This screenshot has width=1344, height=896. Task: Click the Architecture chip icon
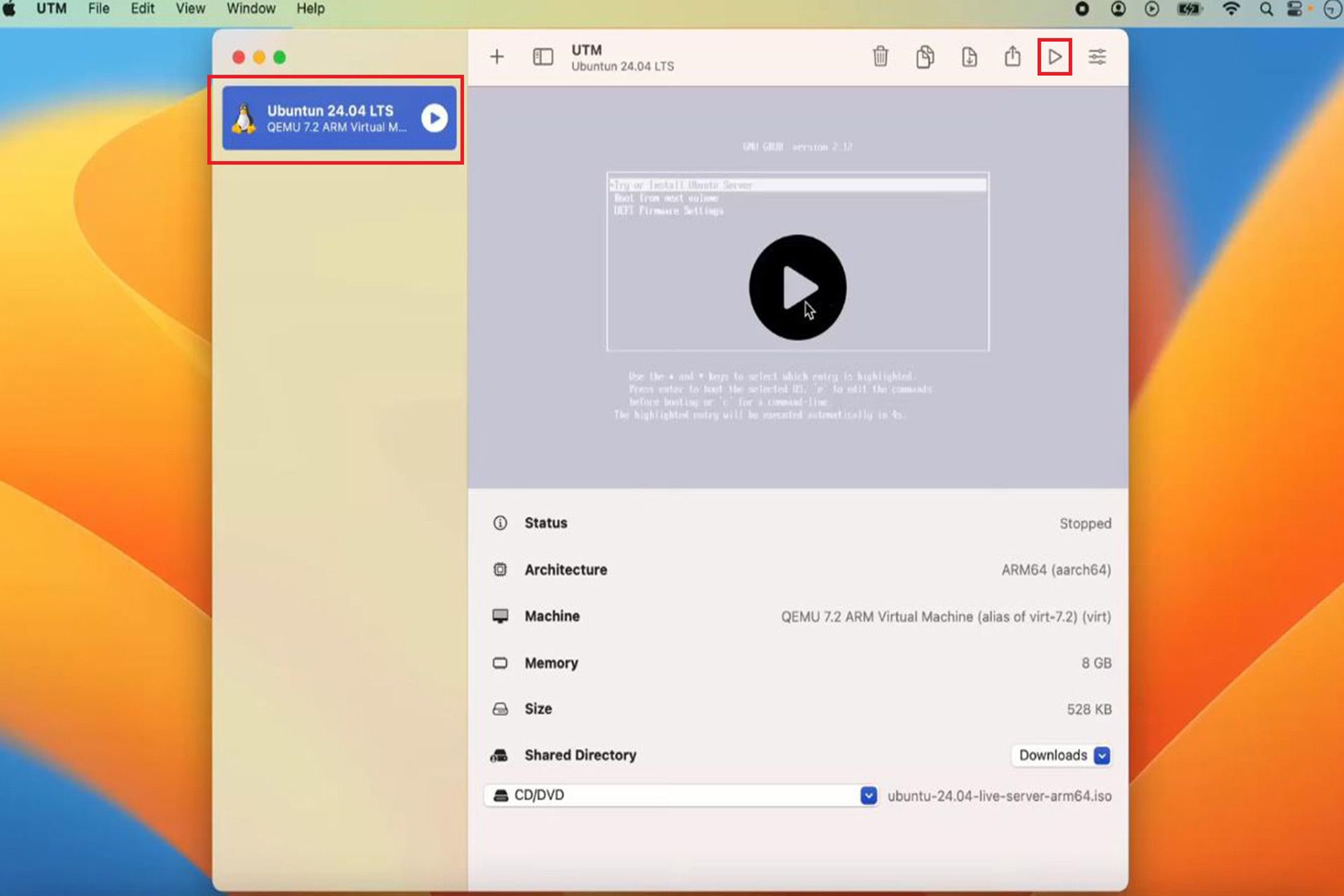(x=500, y=570)
